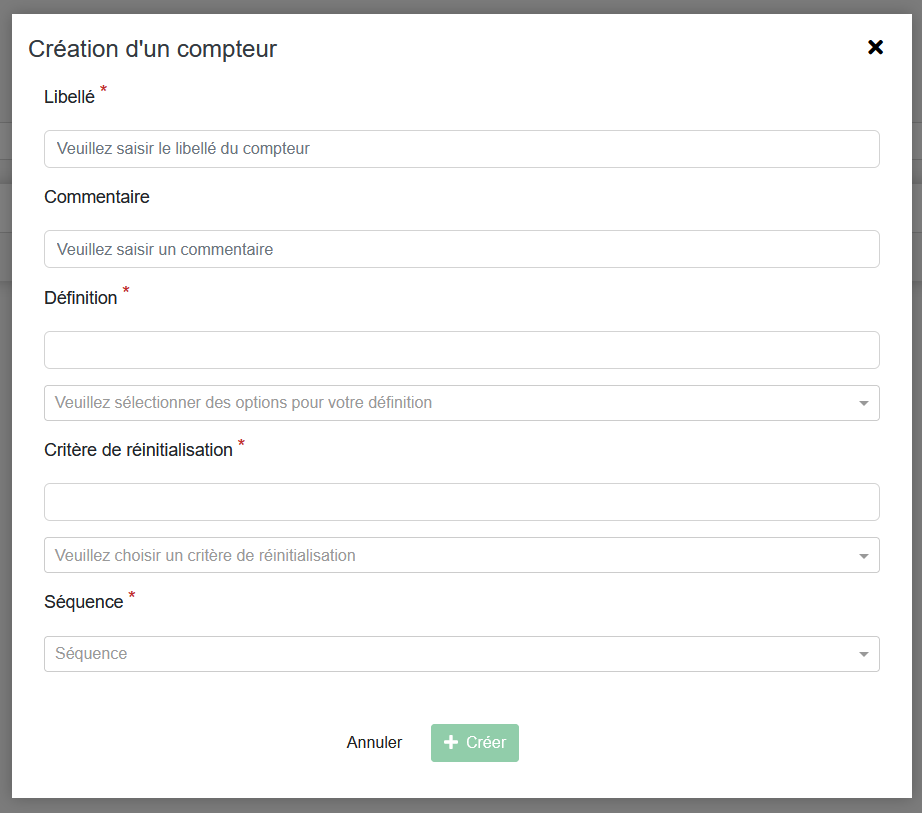Viewport: 922px width, 813px height.
Task: Click the Définition field label
Action: [x=81, y=298]
